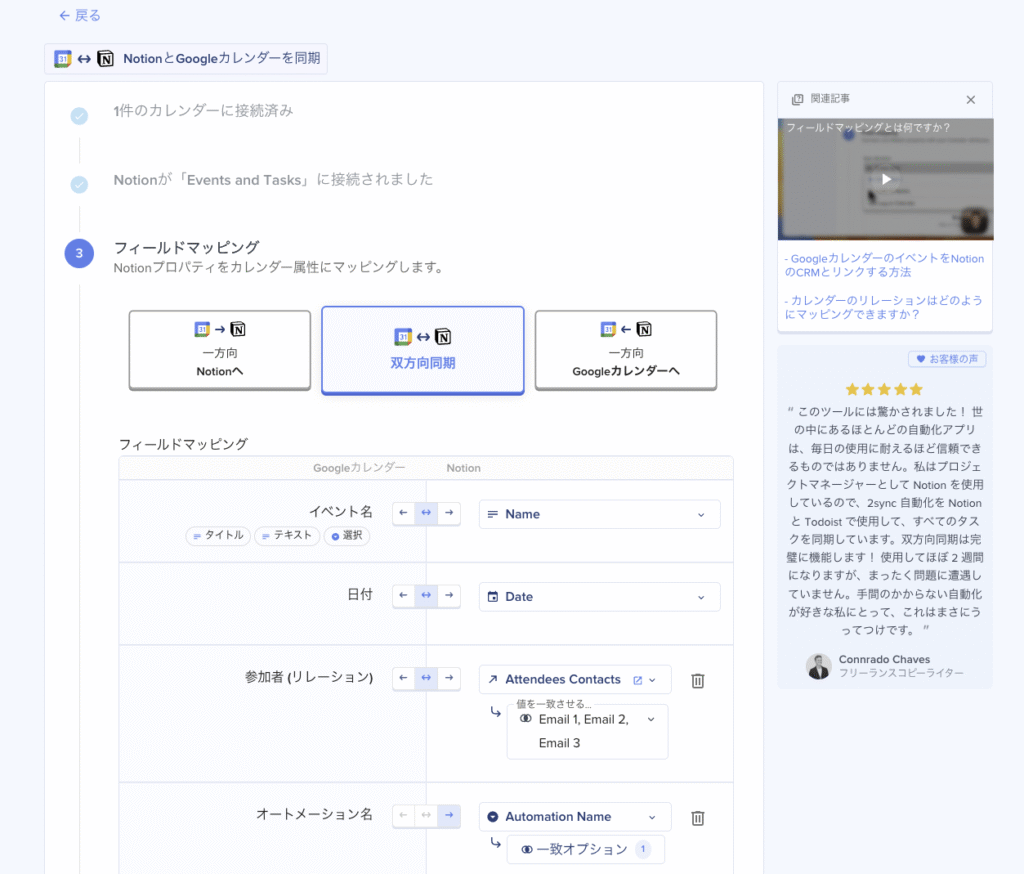Image resolution: width=1024 pixels, height=874 pixels.
Task: Enable 双方向 arrow for 参加者 (リレーション)
Action: pos(426,679)
